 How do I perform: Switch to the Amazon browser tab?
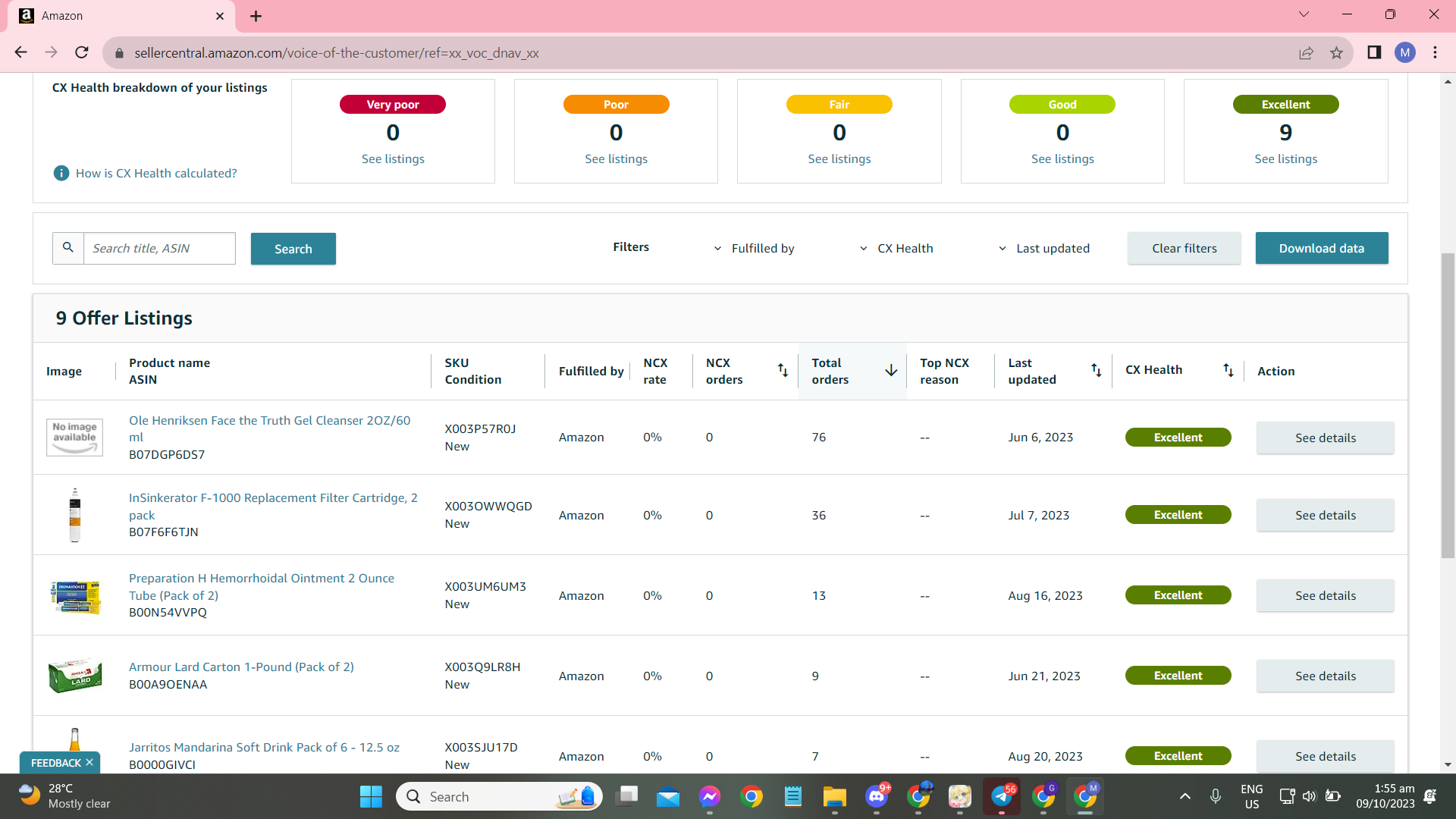point(121,16)
